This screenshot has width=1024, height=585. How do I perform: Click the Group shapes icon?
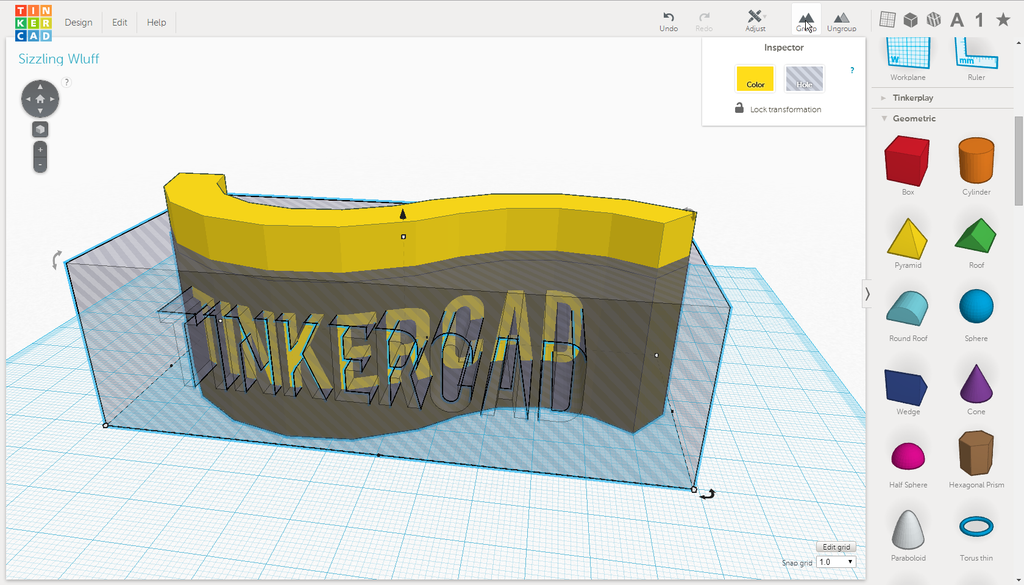tap(806, 19)
